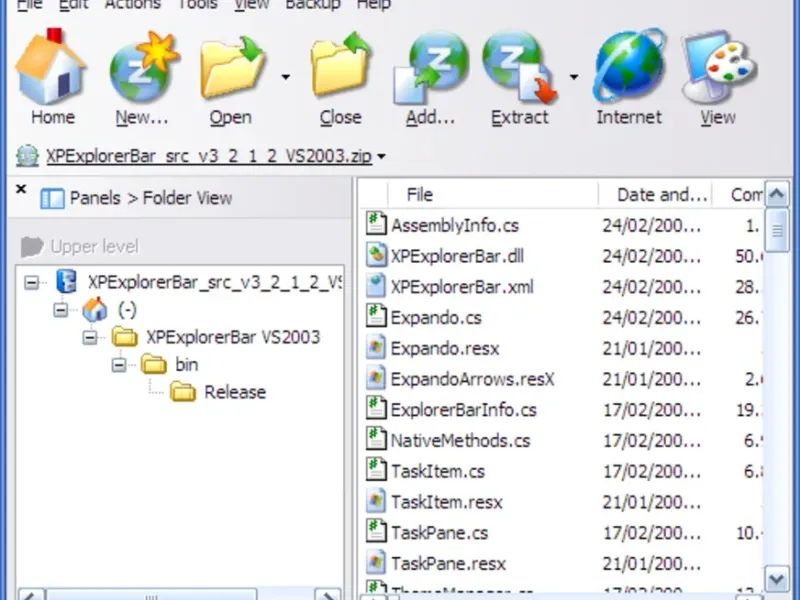
Task: Click the AssemblyInfo.cs file icon
Action: (x=376, y=224)
